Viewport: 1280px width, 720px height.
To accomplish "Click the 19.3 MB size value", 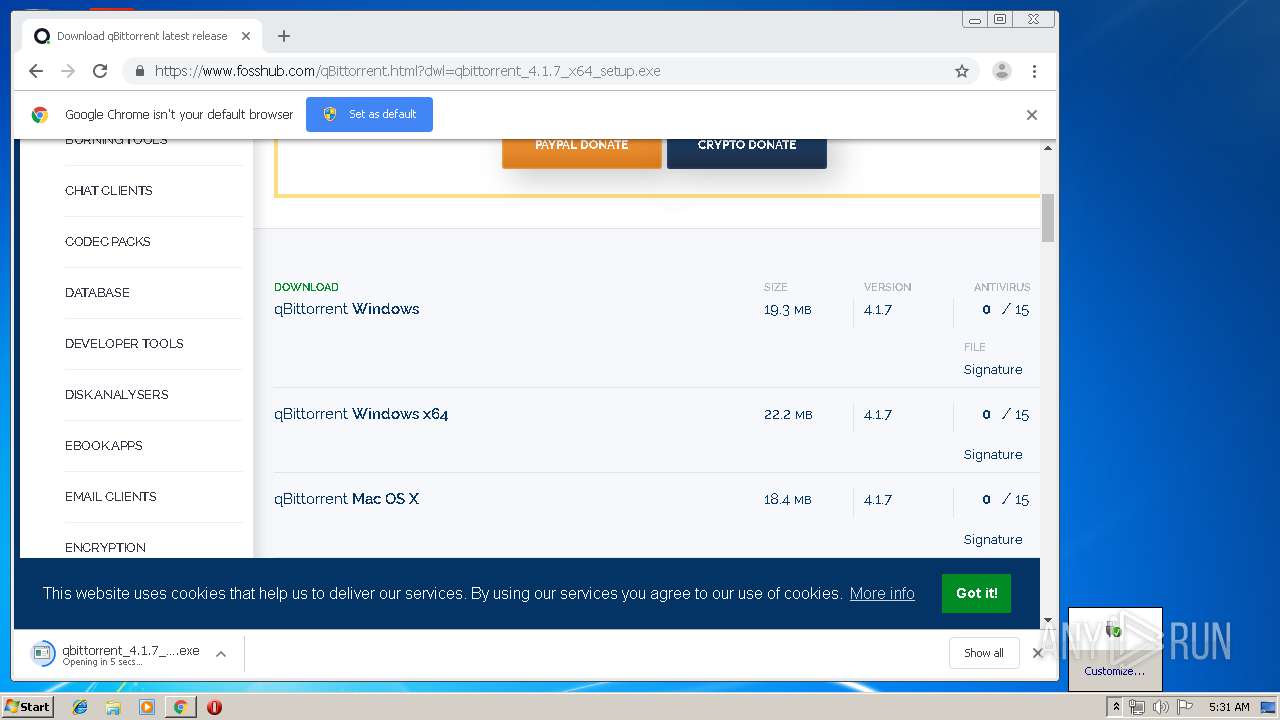I will pos(788,310).
